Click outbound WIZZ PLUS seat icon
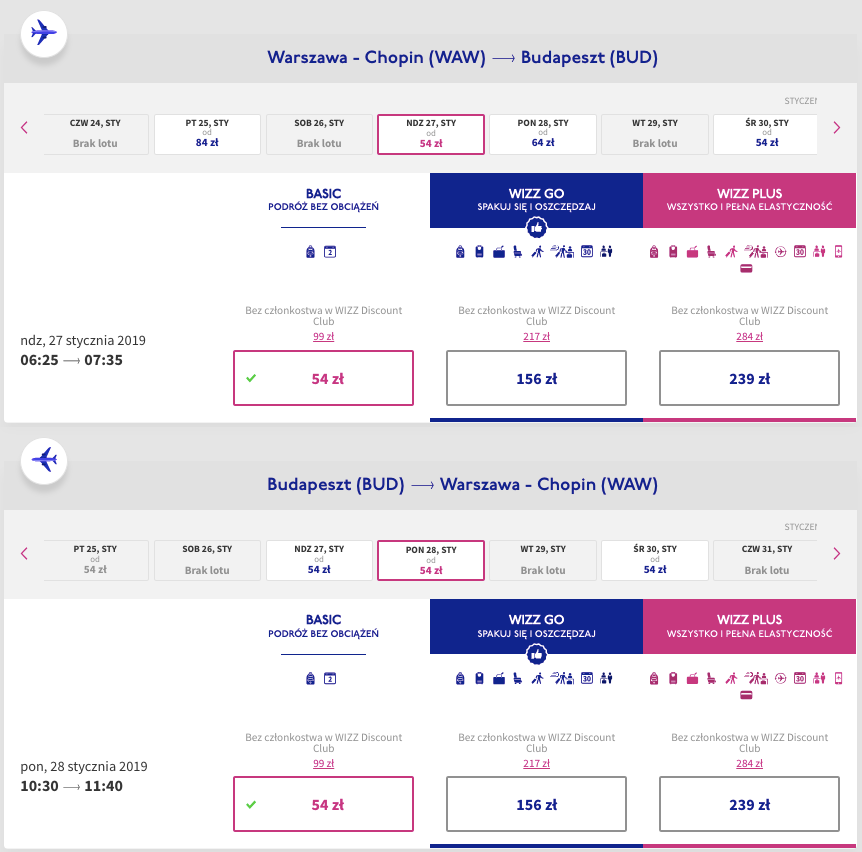The image size is (862, 852). 711,252
